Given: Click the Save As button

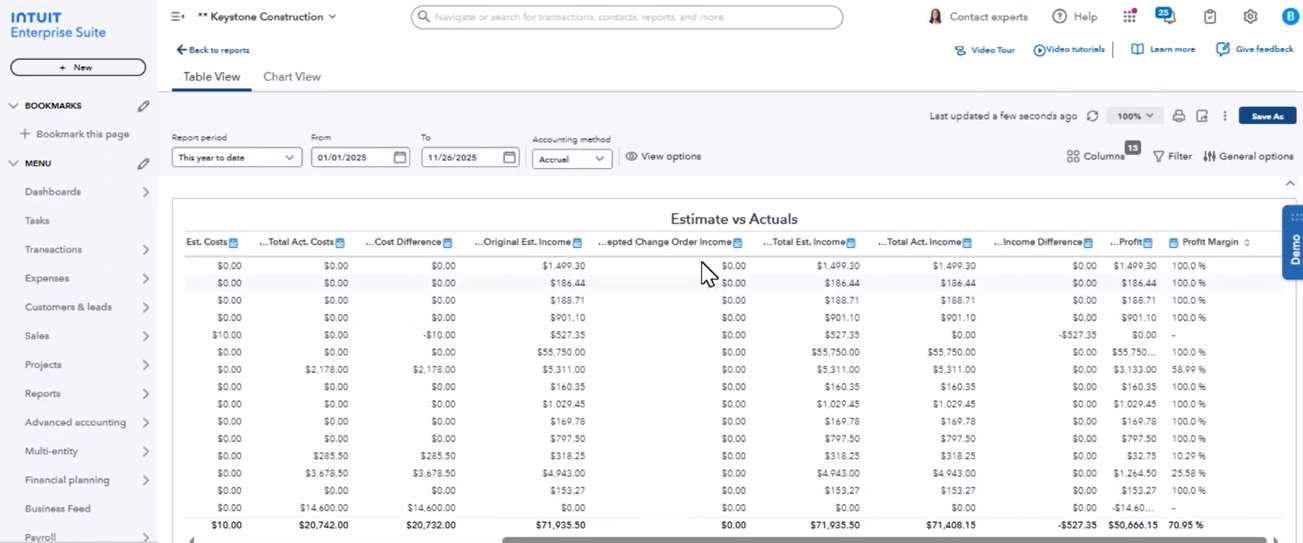Looking at the screenshot, I should click(x=1267, y=116).
